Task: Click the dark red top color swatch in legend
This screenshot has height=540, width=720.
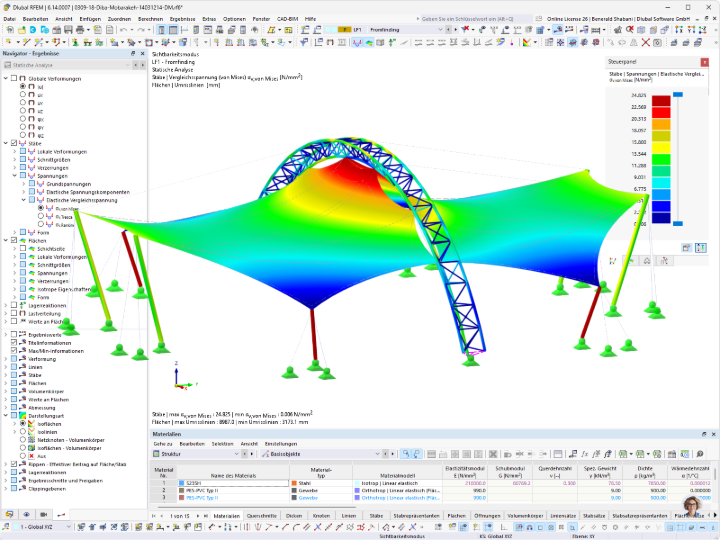Action: coord(661,101)
